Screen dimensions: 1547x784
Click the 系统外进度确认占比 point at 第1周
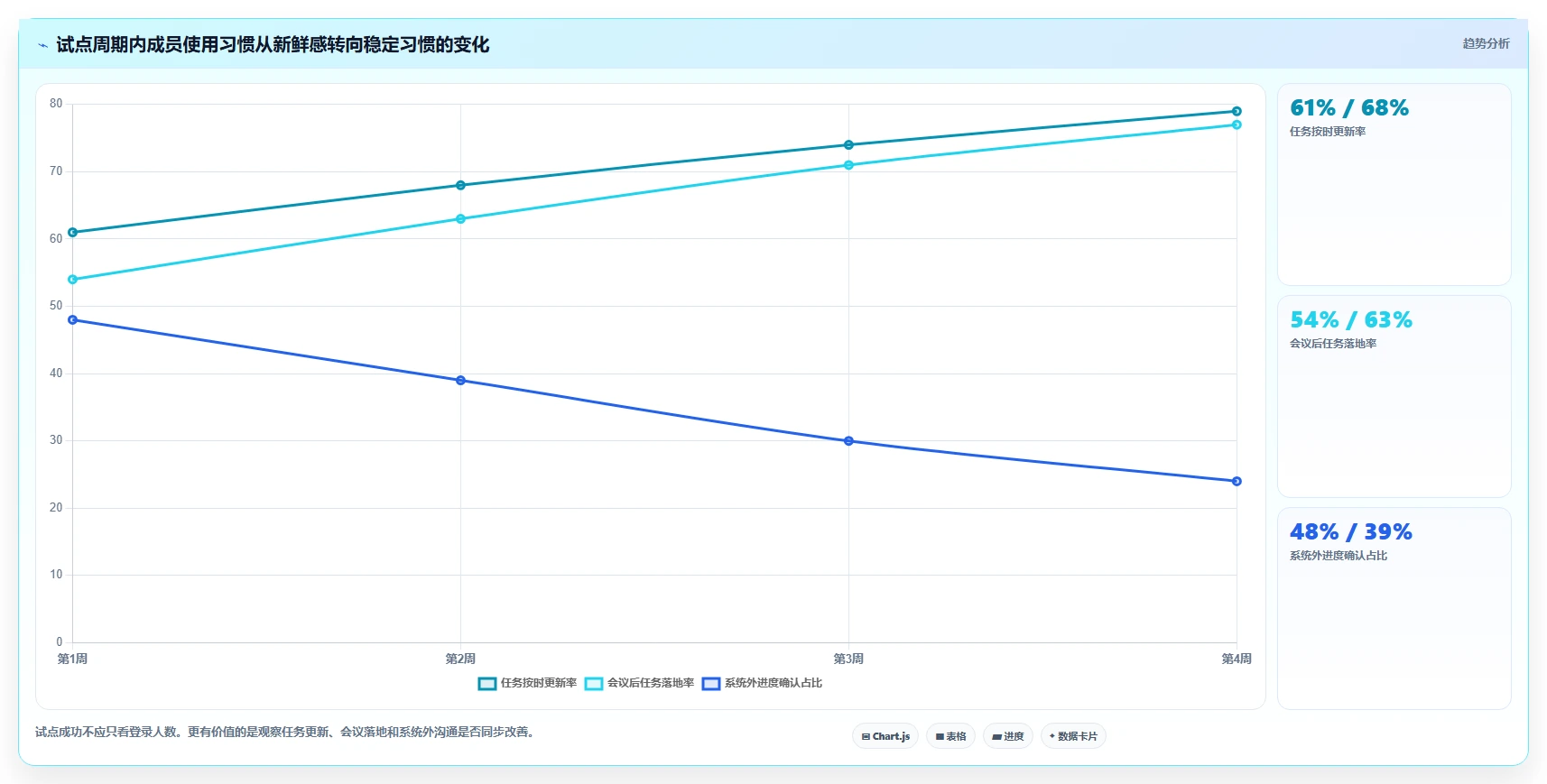pyautogui.click(x=73, y=320)
